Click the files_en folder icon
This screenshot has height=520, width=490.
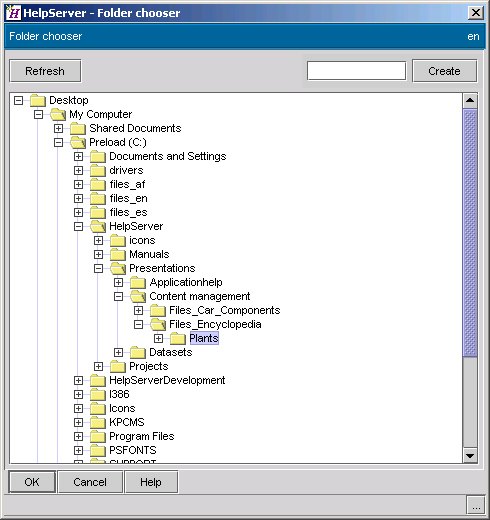98,198
